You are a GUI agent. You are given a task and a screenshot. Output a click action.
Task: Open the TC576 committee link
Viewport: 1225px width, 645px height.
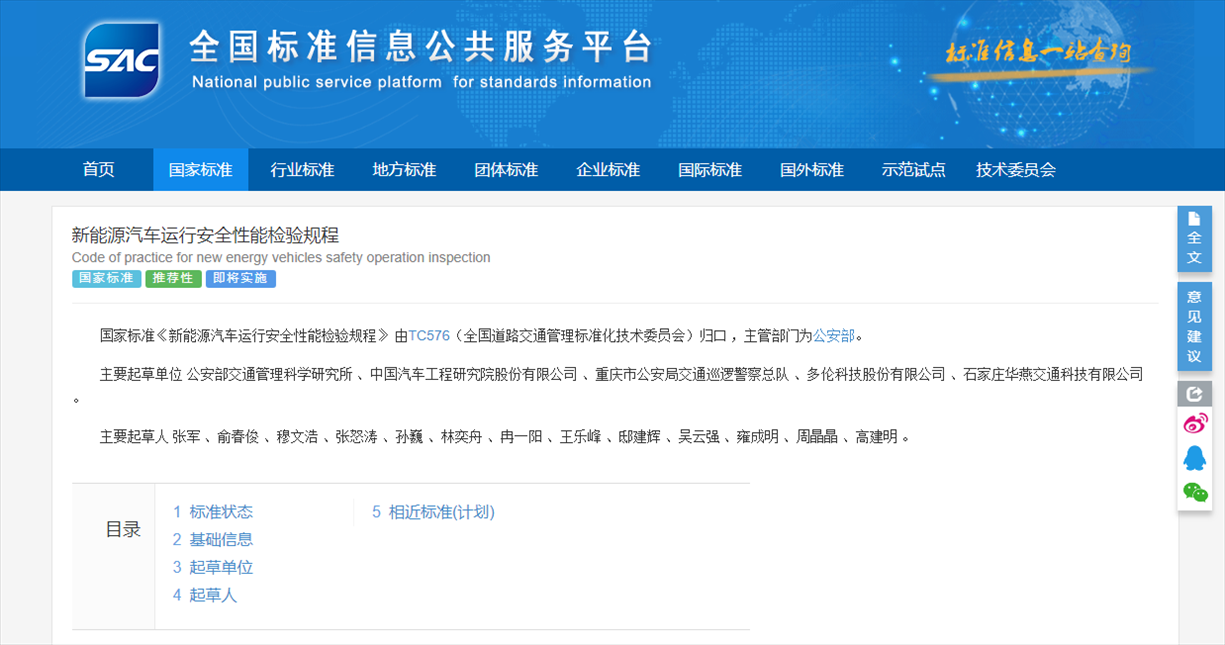pyautogui.click(x=429, y=336)
